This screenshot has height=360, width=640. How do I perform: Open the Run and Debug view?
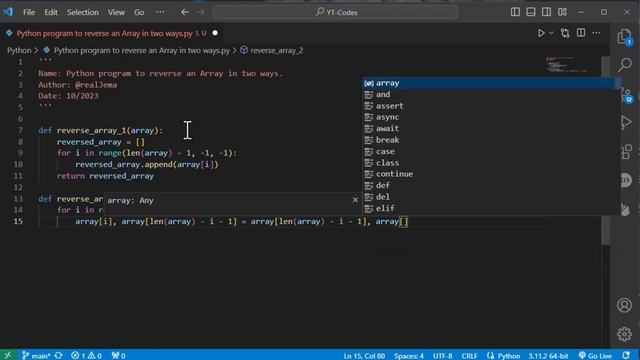(626, 122)
